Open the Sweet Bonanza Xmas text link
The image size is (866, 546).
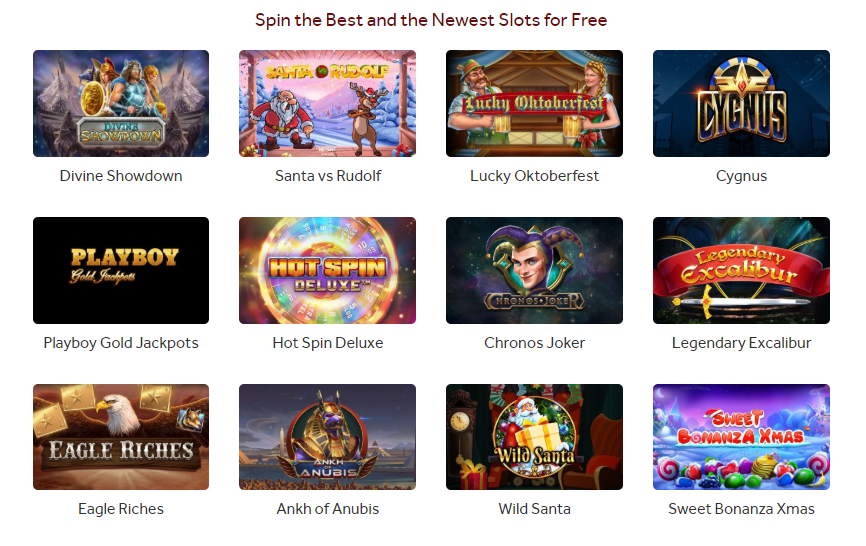click(x=741, y=508)
